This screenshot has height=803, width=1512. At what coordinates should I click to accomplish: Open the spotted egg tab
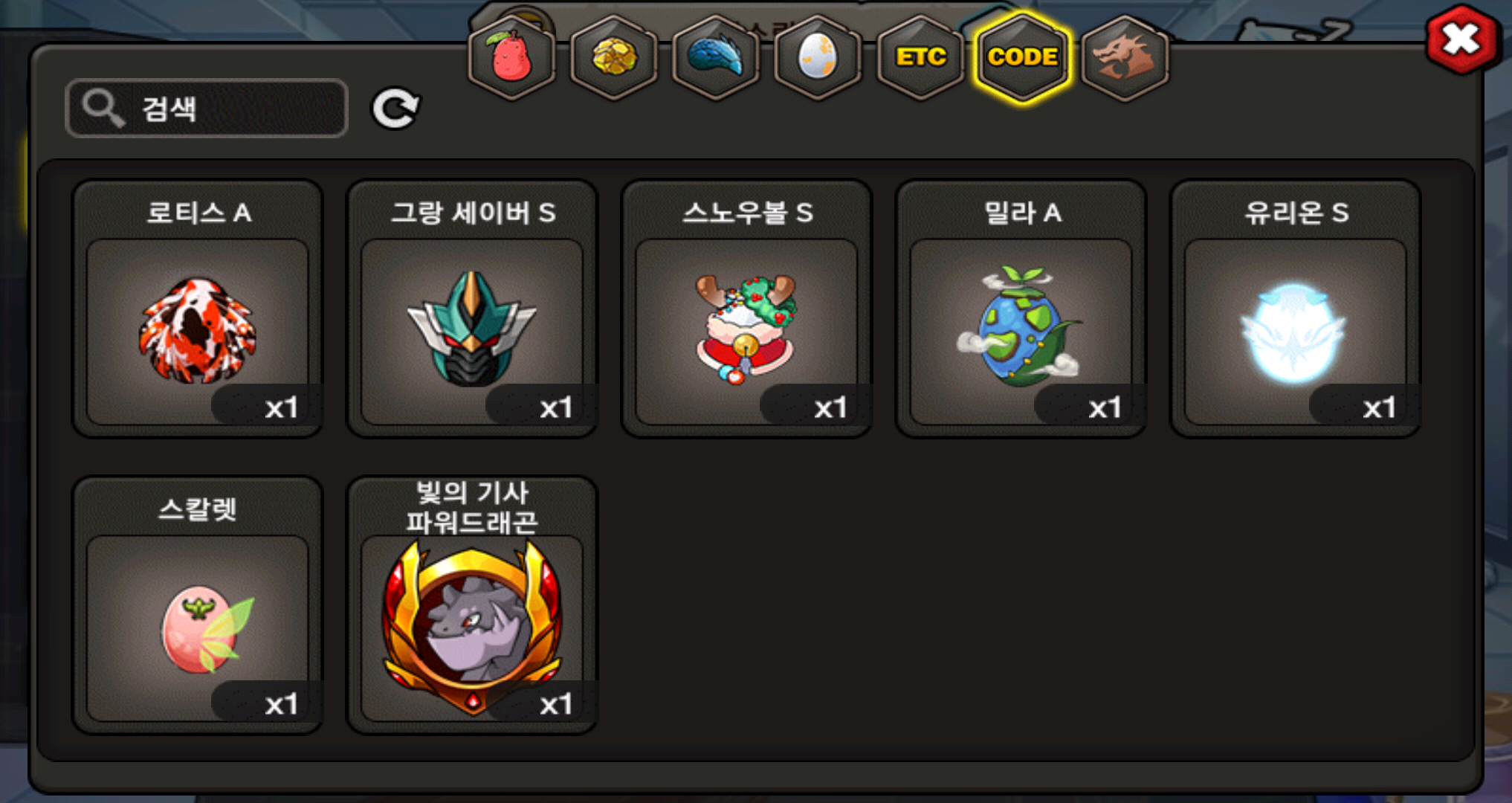click(818, 58)
